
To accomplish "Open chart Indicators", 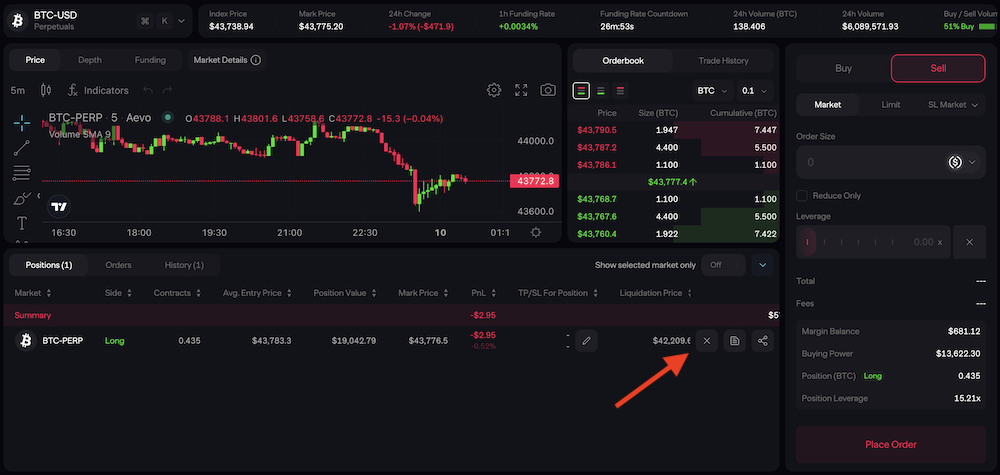I will click(99, 91).
